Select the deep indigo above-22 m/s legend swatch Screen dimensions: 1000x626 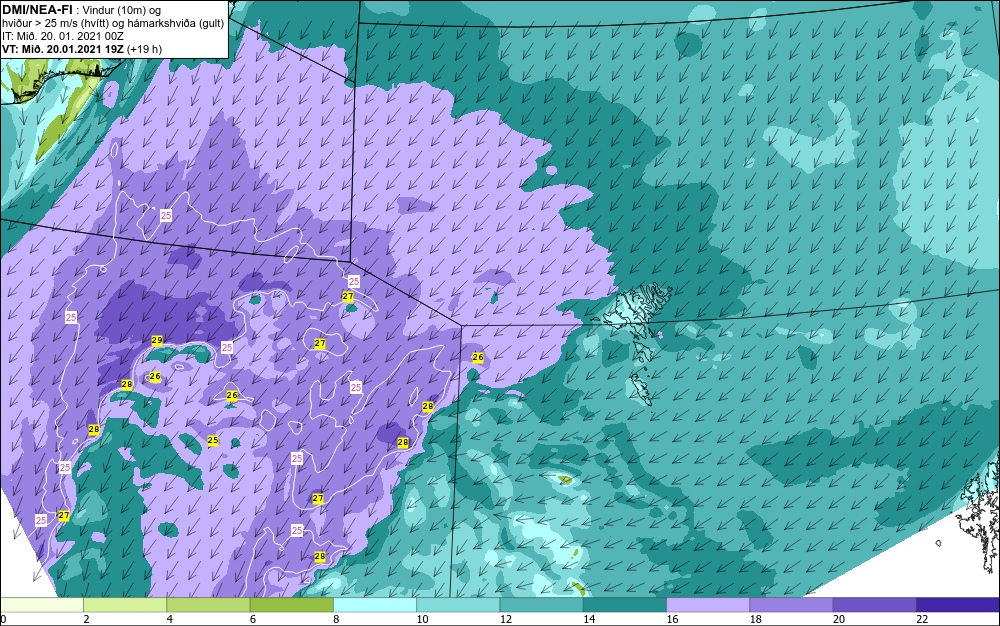958,604
